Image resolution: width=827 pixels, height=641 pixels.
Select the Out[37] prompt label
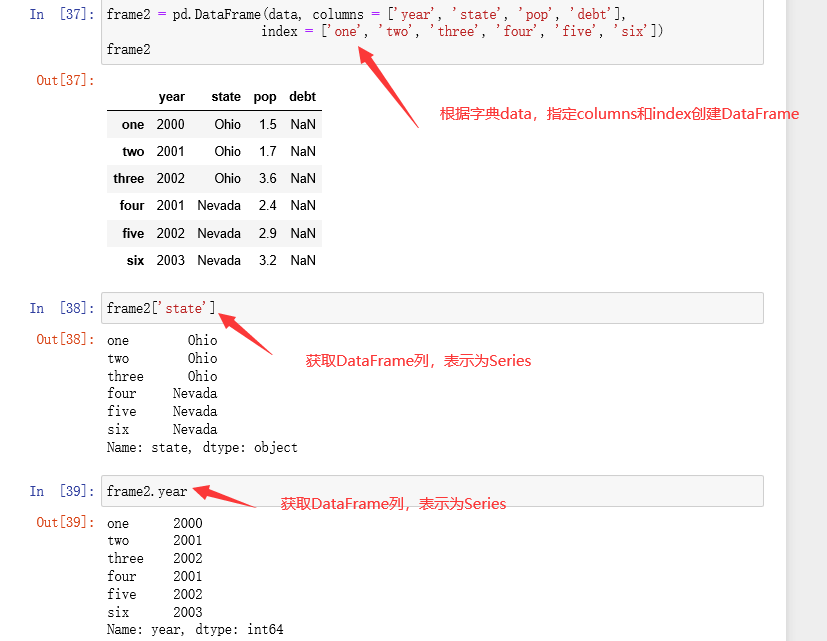click(65, 80)
